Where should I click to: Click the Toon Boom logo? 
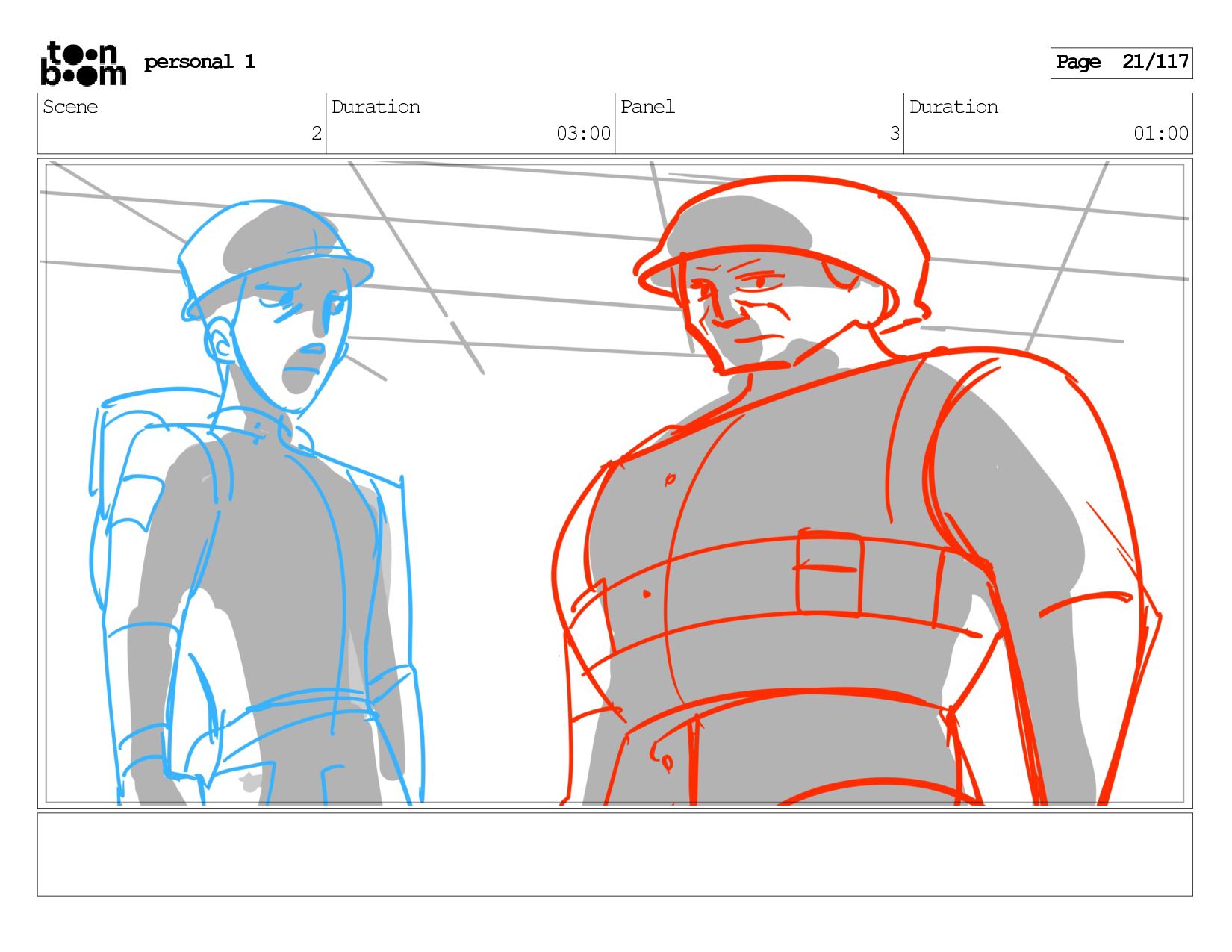83,63
